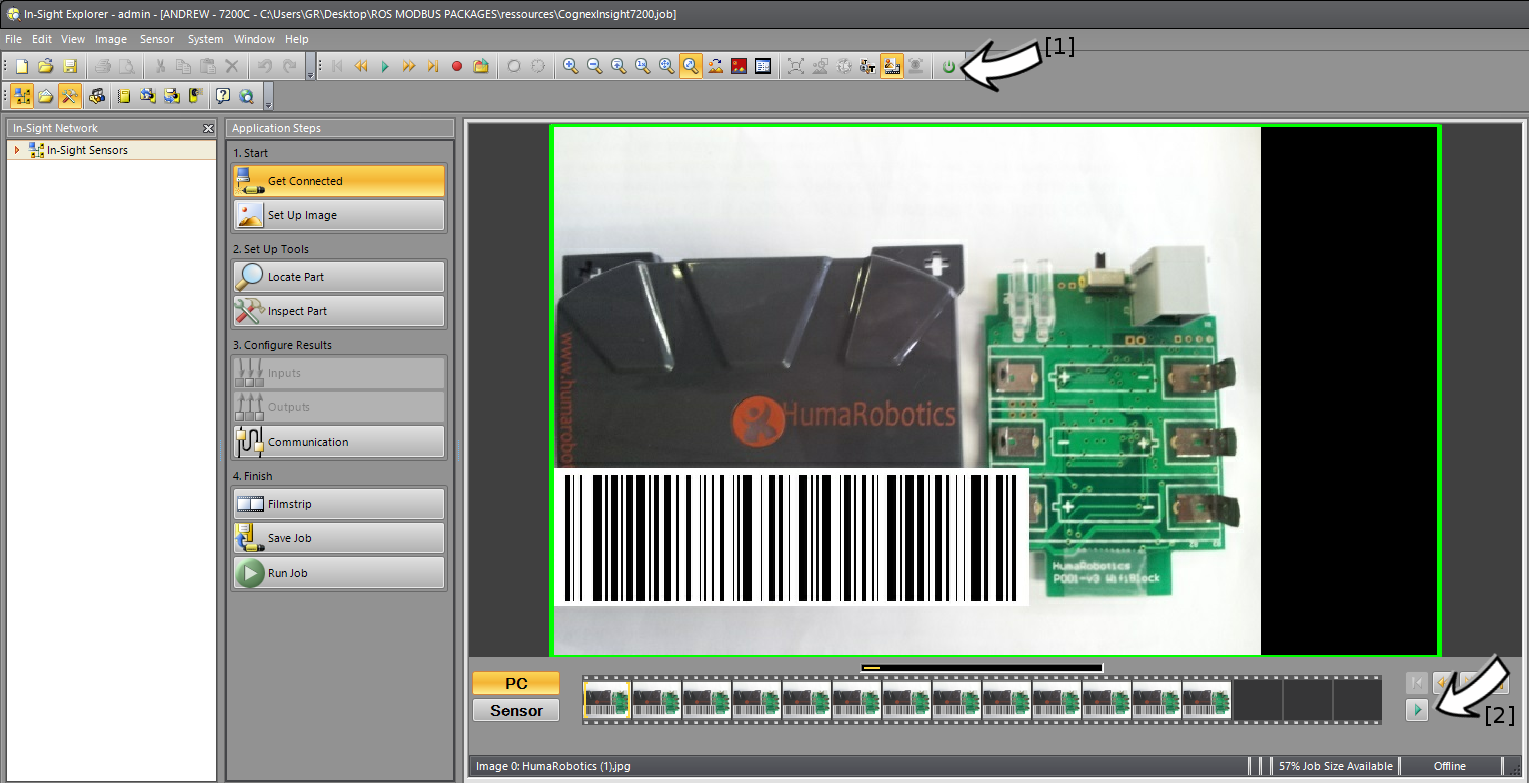Viewport: 1529px width, 783px height.
Task: Open the Set Up Image step
Action: pos(339,215)
